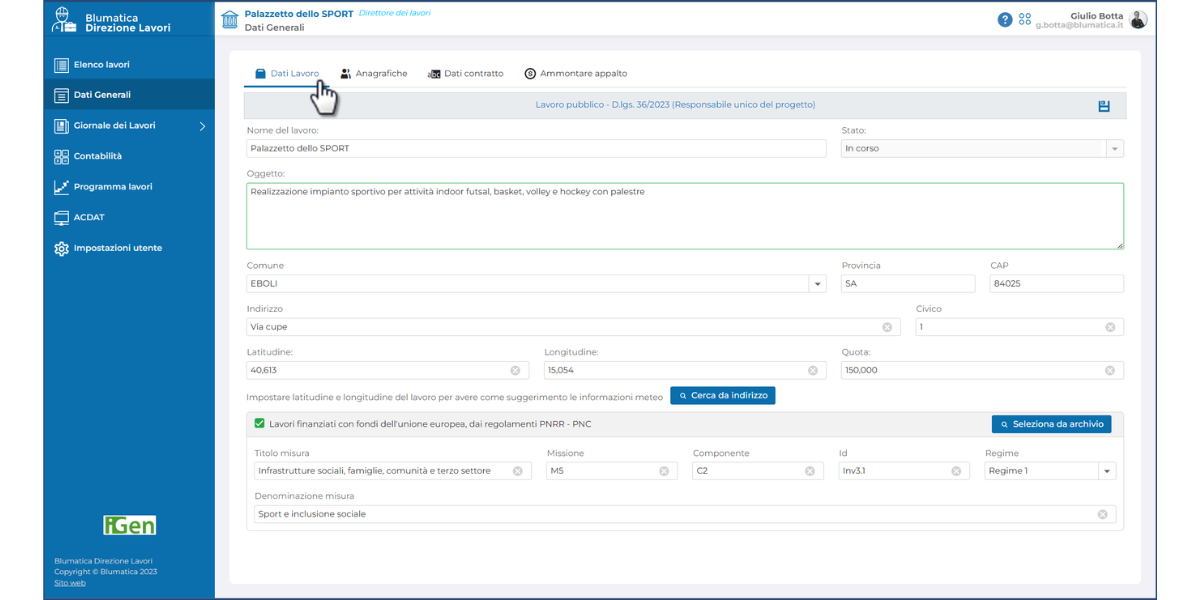Click into the Oggetto text area
The image size is (1200, 600).
[684, 216]
